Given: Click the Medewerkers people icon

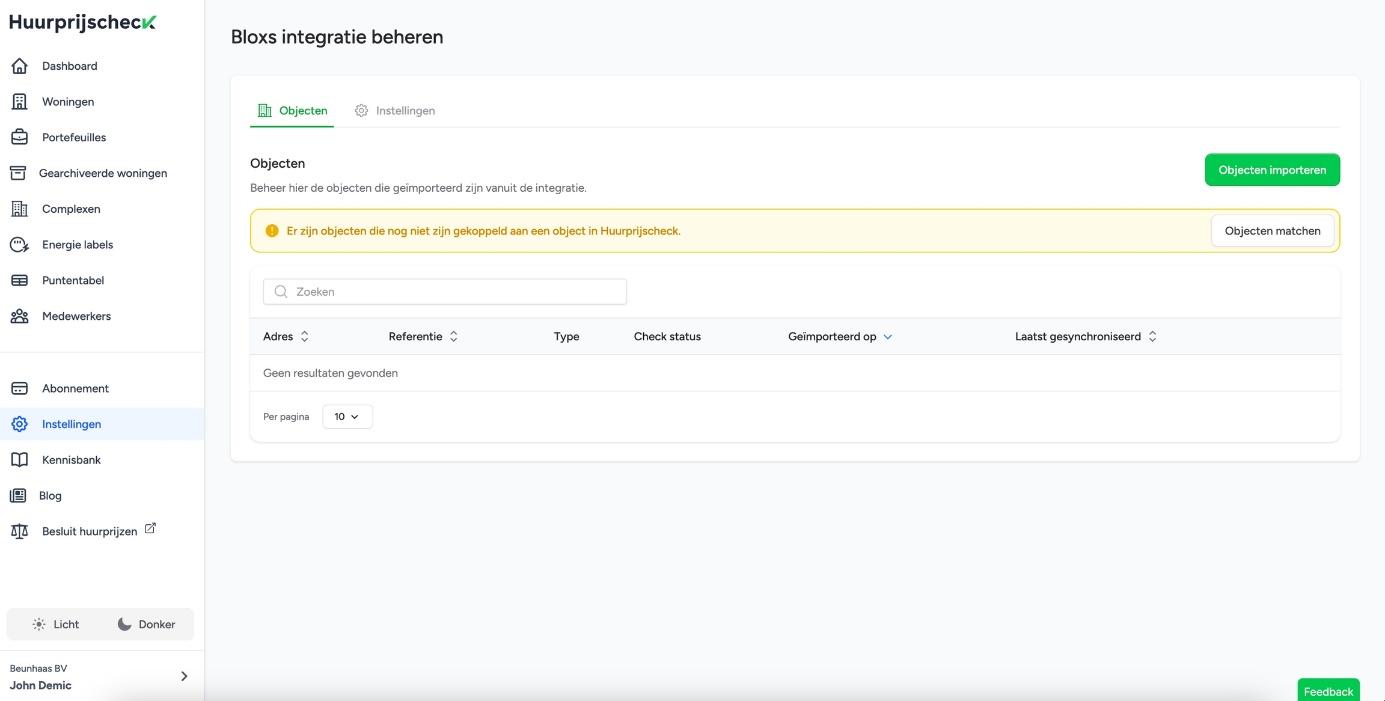Looking at the screenshot, I should click(x=19, y=317).
